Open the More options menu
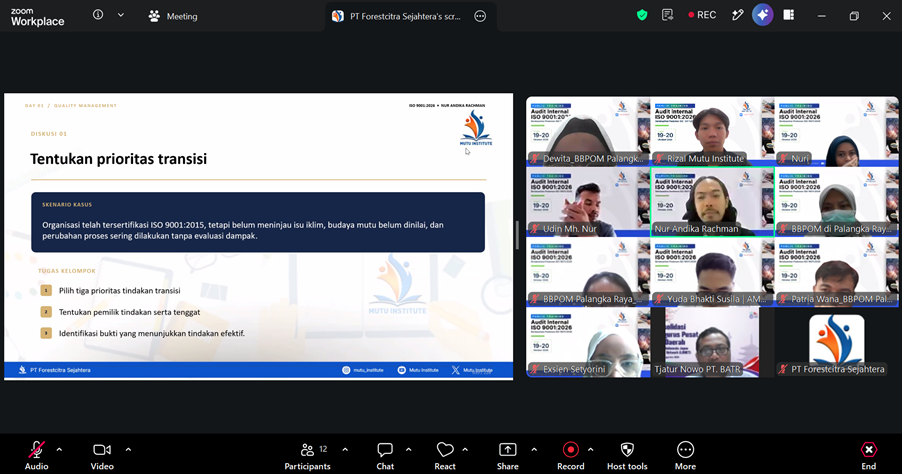Screen dimensions: 902x474 point(685,456)
